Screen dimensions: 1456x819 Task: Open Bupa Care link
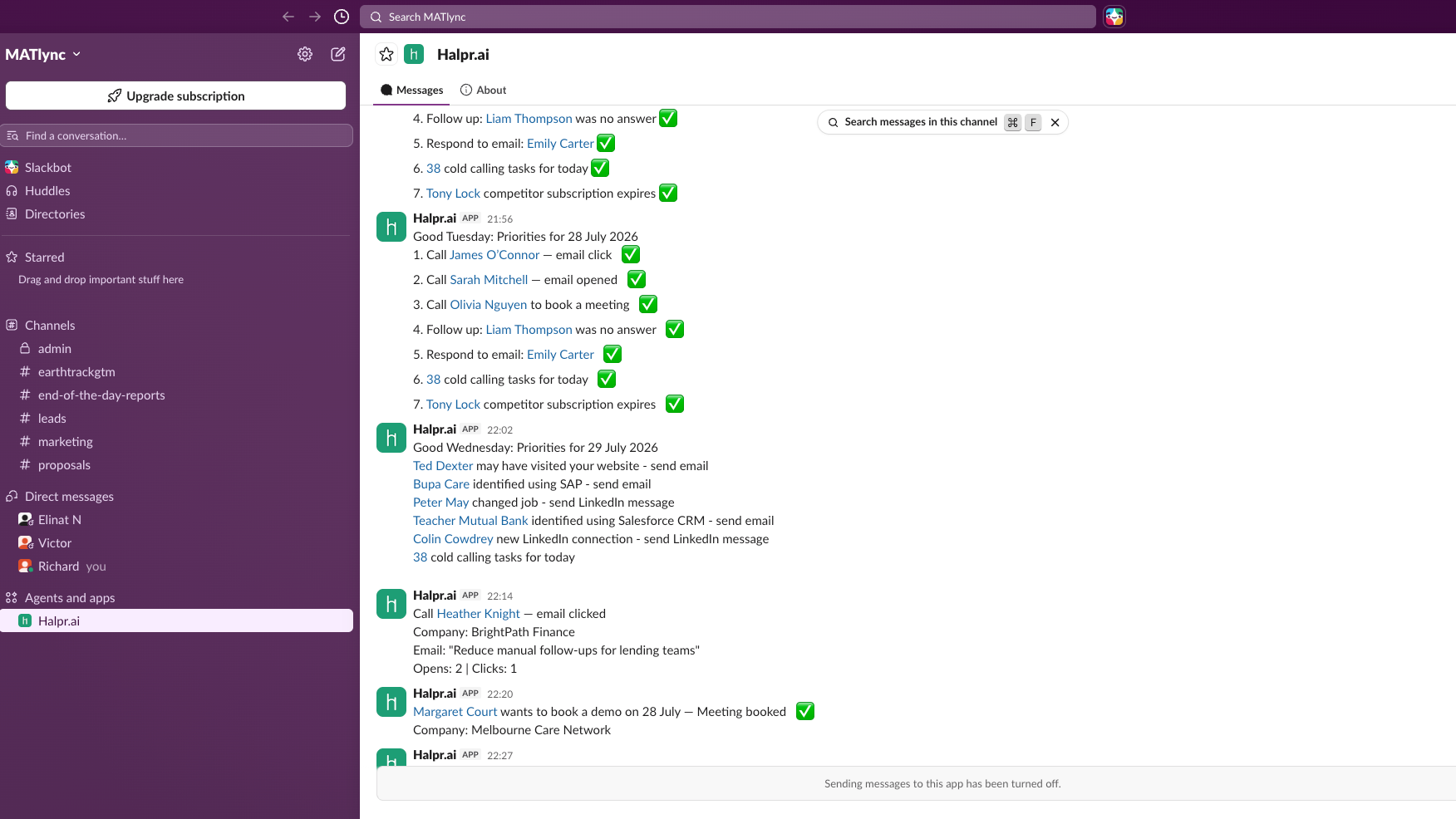pos(441,484)
